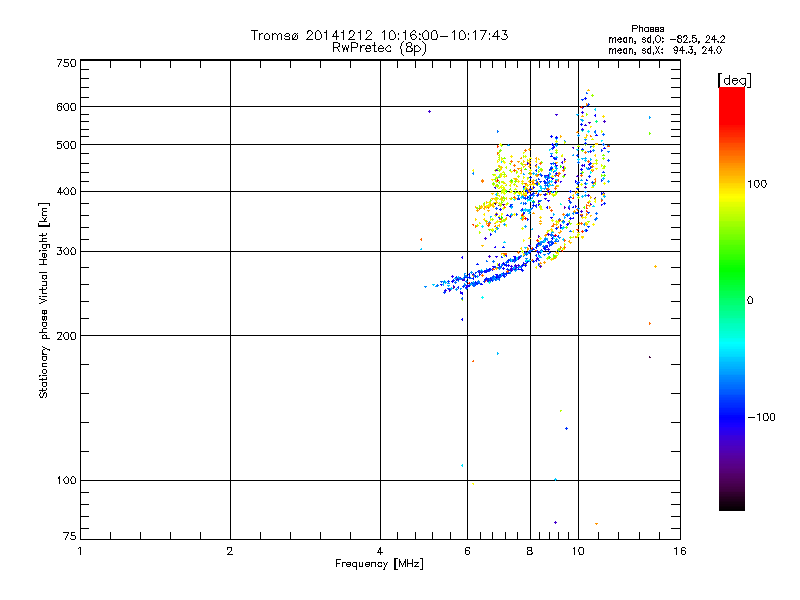The width and height of the screenshot is (800, 600).
Task: Click the y-axis '600' tick label
Action: click(67, 107)
